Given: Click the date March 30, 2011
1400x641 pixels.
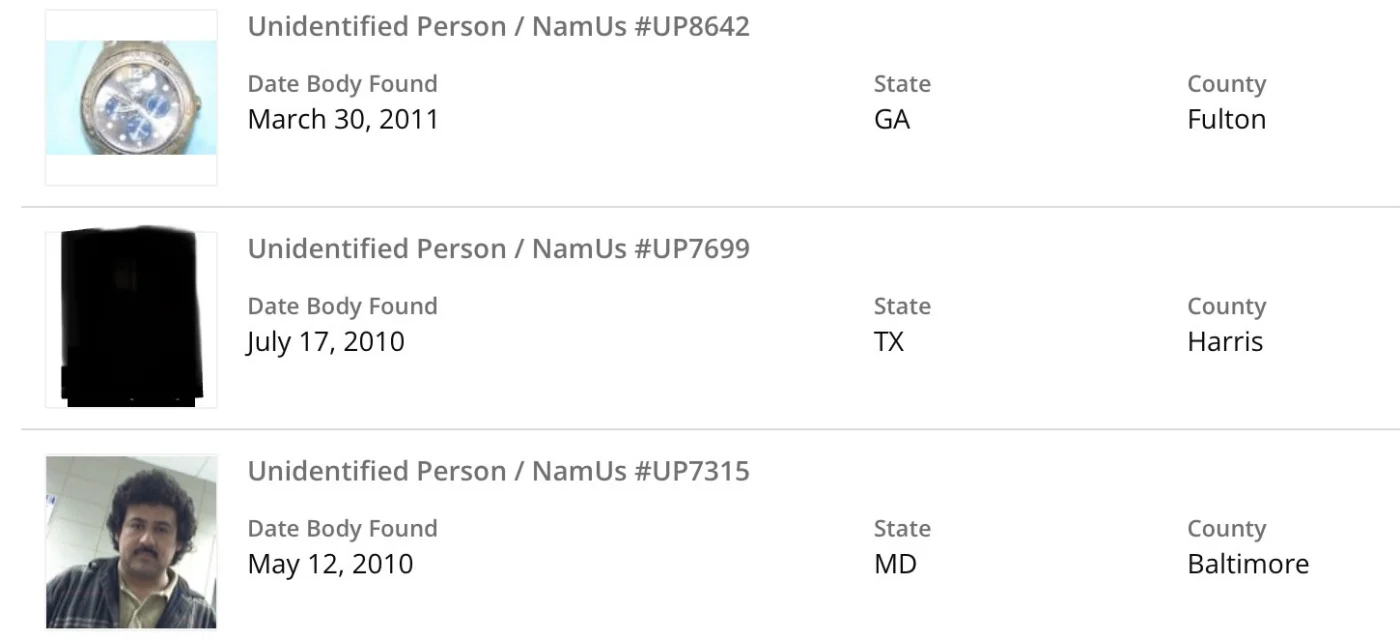Looking at the screenshot, I should point(343,119).
